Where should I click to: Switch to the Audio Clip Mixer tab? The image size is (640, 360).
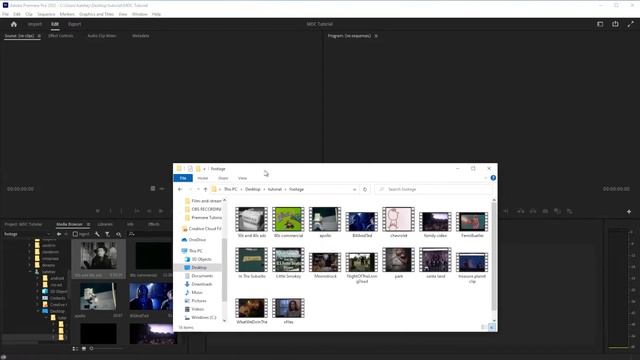[102, 36]
